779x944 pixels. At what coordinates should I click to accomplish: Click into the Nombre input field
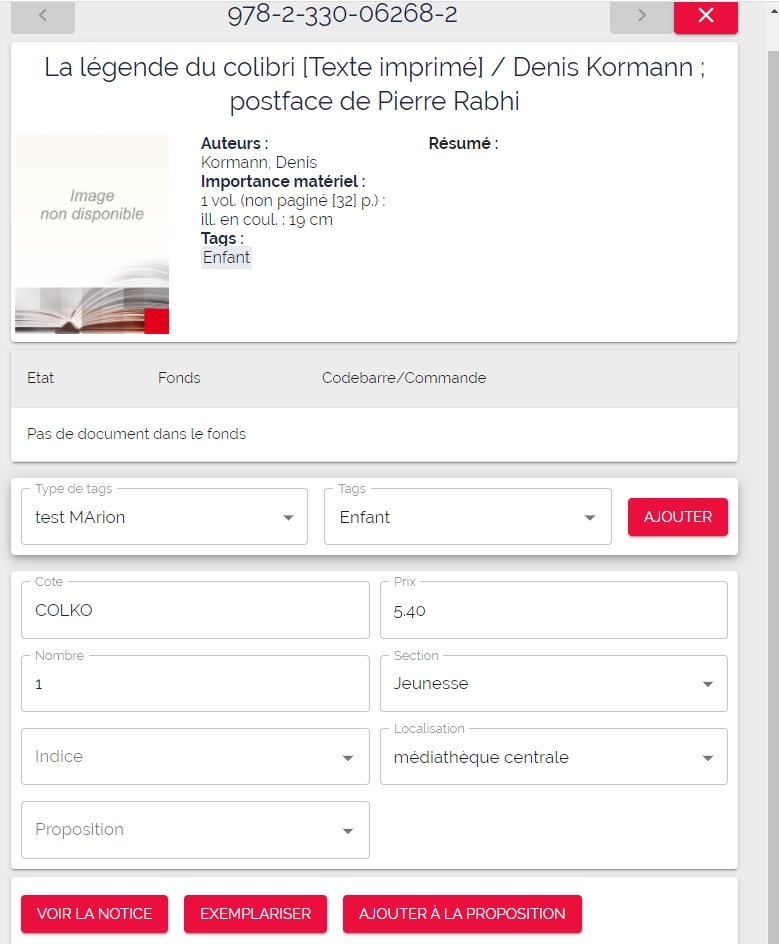point(195,684)
